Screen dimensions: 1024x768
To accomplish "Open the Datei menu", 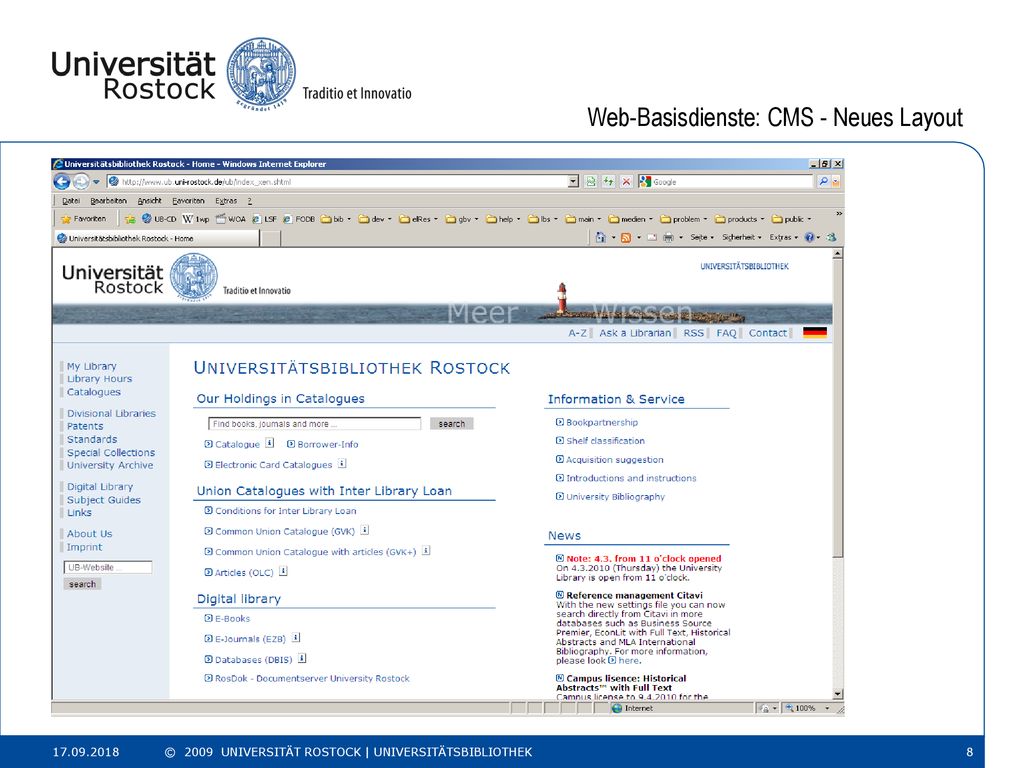I will point(71,201).
